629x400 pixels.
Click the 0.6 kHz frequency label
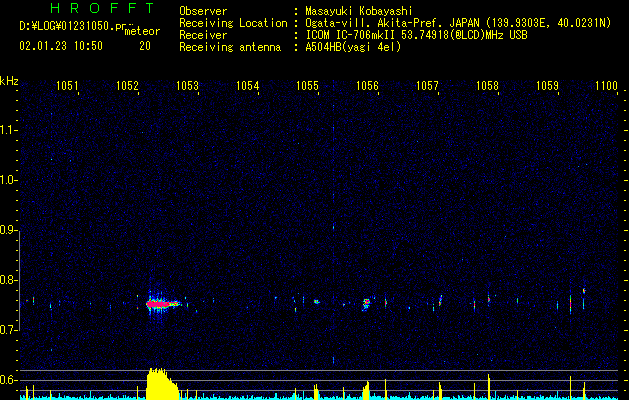click(x=9, y=380)
